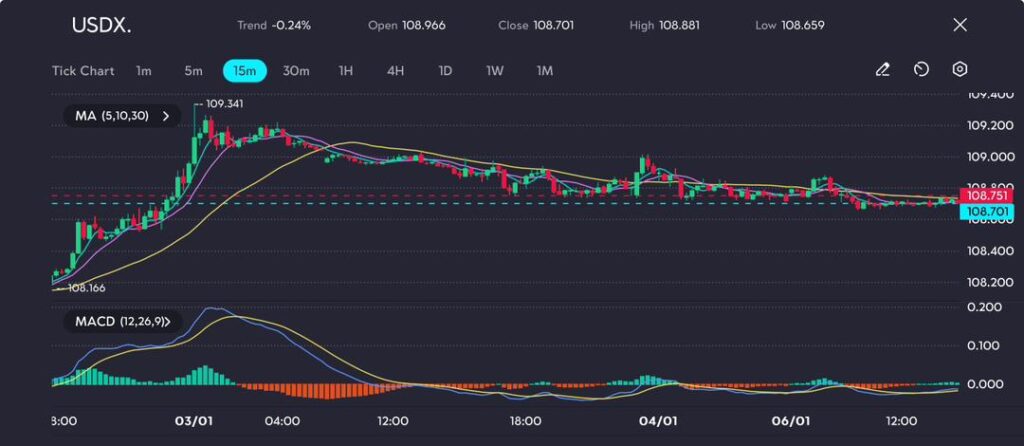Open chart settings hexagon icon
Image resolution: width=1024 pixels, height=446 pixels.
pos(959,70)
